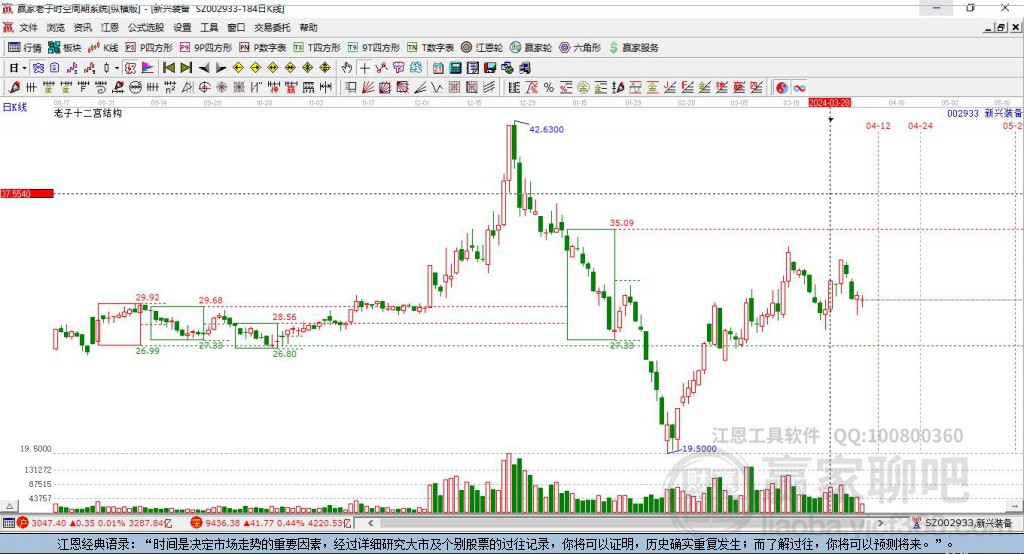The image size is (1024, 554).
Task: Switch to K线 view button
Action: coord(103,48)
